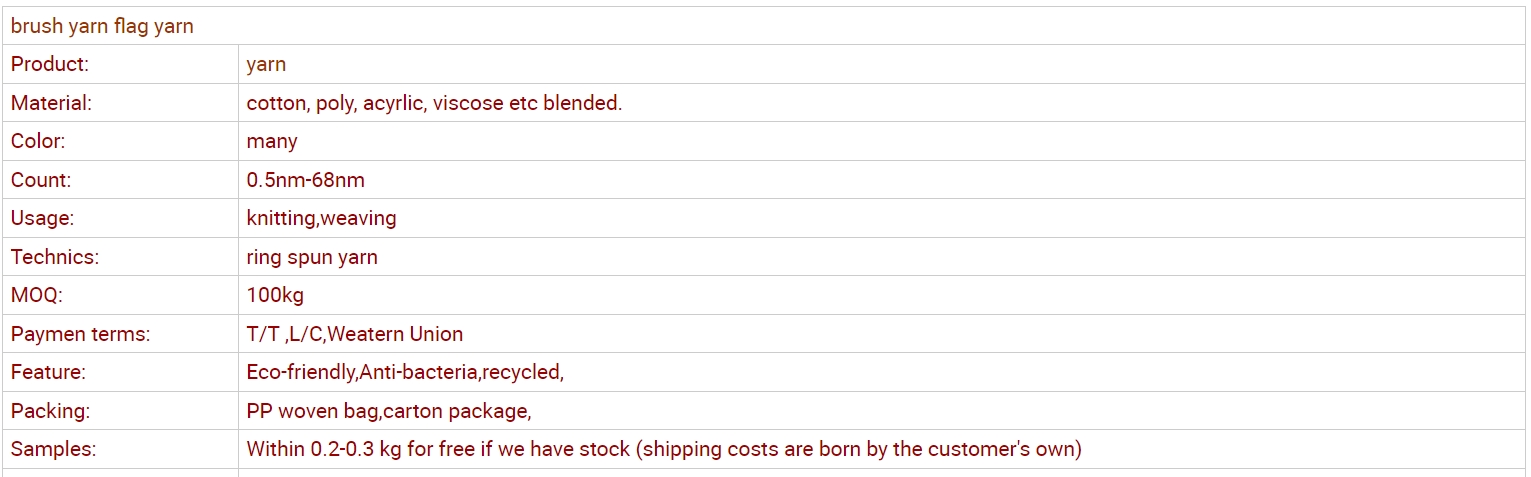Click the 'Eco-friendly,Anti-bacteria,recycled' feature text
The width and height of the screenshot is (1531, 477).
pyautogui.click(x=405, y=372)
